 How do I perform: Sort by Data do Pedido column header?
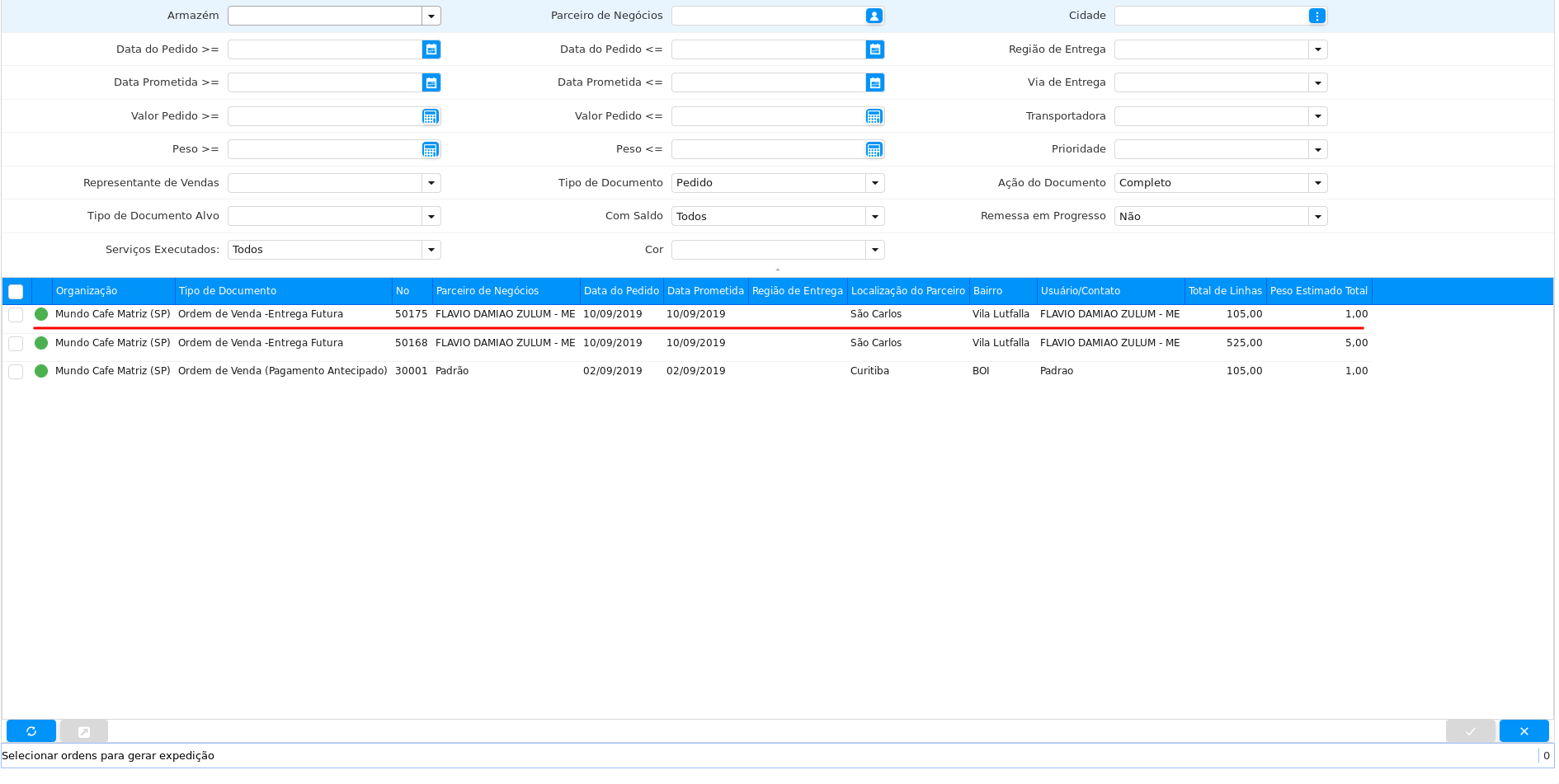(621, 291)
